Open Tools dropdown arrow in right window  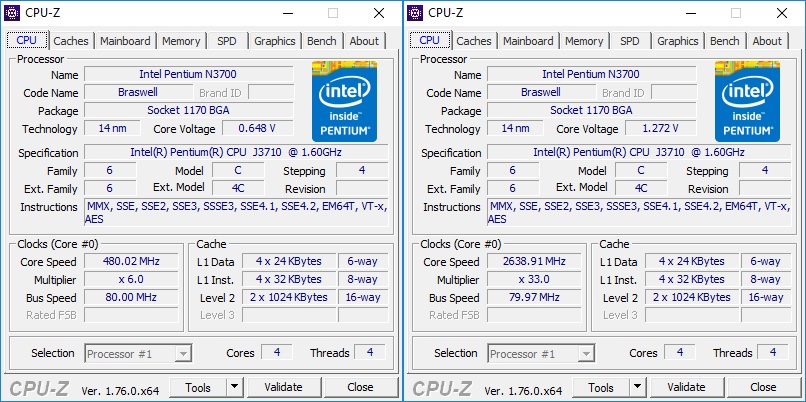[x=637, y=387]
